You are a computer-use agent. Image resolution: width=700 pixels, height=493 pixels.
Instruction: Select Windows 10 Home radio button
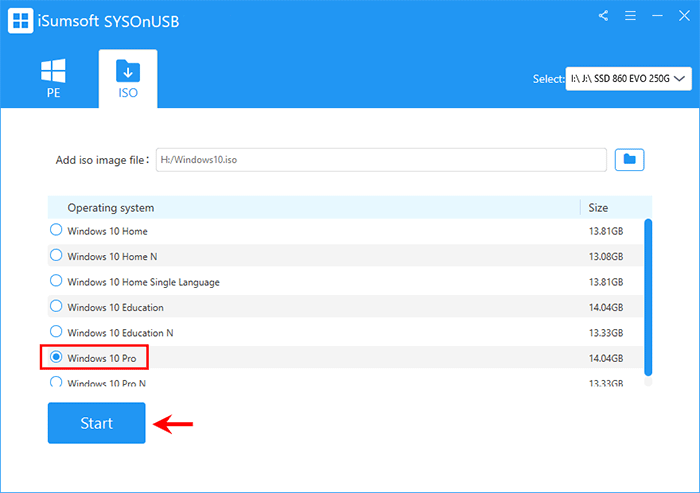coord(56,230)
